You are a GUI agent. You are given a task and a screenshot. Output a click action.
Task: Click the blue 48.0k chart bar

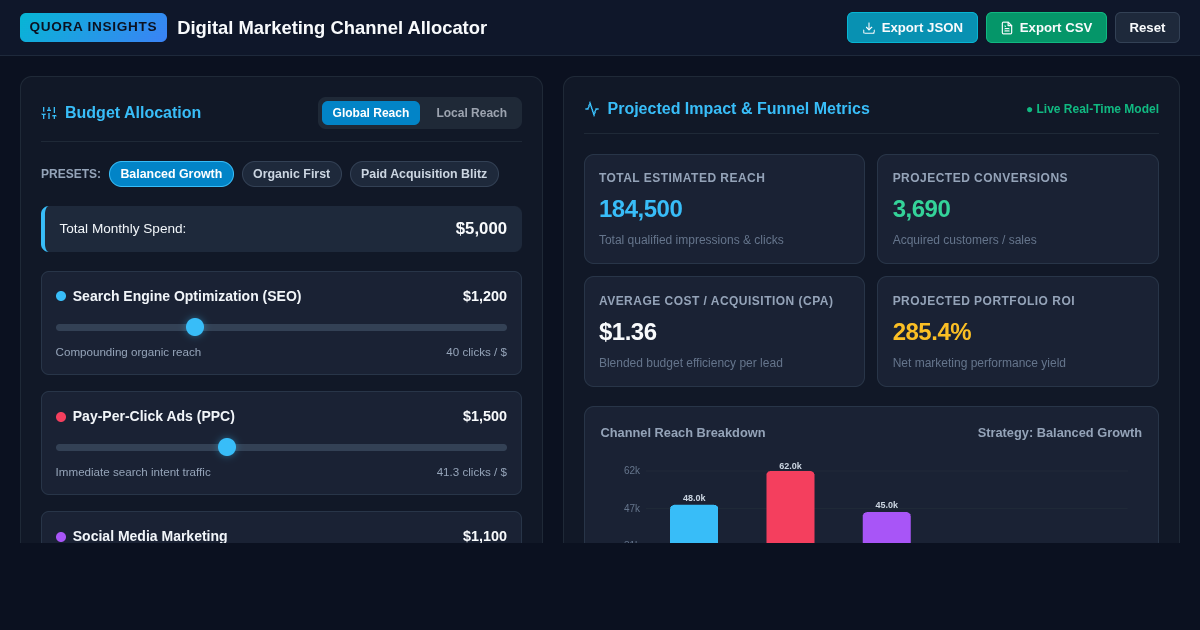tap(694, 524)
